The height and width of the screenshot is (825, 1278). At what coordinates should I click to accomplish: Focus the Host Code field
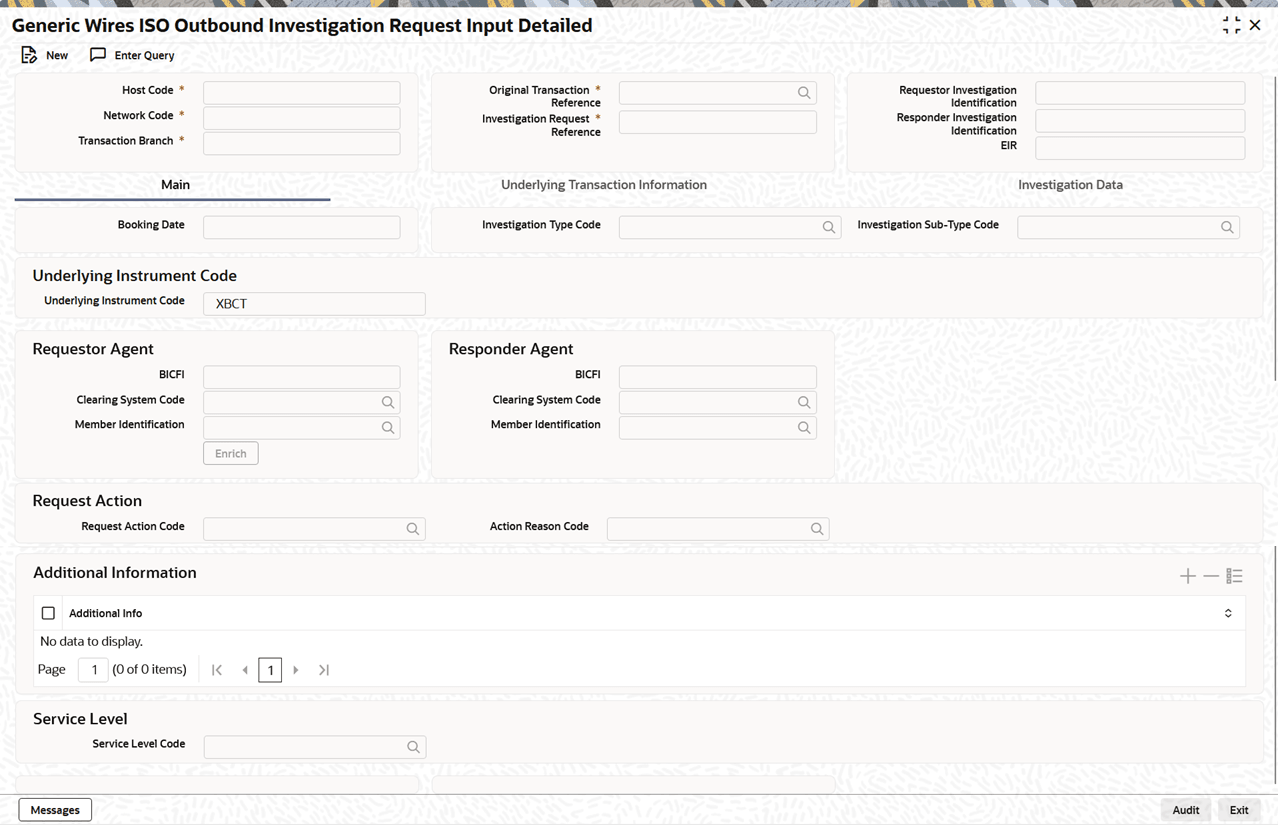pyautogui.click(x=302, y=92)
